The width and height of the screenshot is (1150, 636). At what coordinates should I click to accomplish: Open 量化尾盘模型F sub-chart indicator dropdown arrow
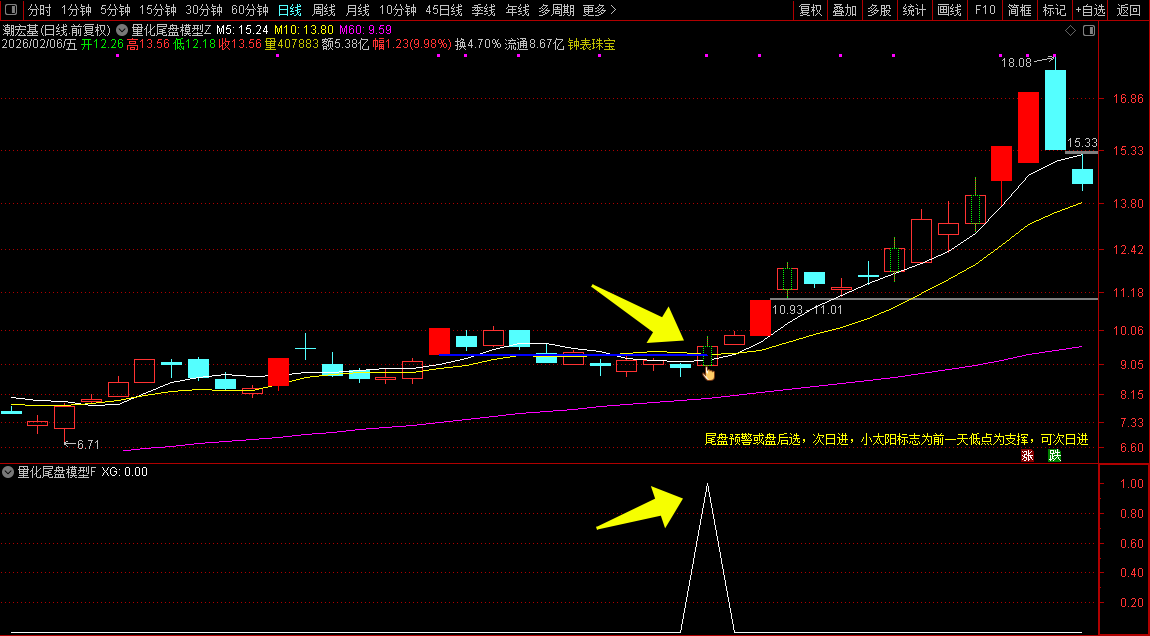point(7,472)
